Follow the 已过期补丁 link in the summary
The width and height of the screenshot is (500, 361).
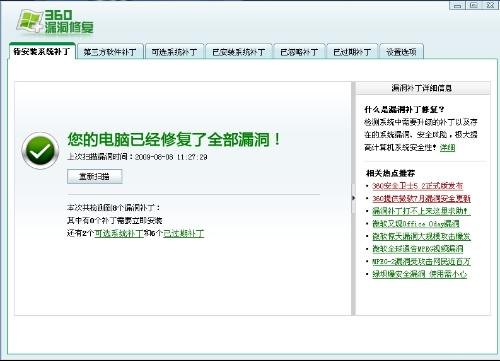[184, 233]
